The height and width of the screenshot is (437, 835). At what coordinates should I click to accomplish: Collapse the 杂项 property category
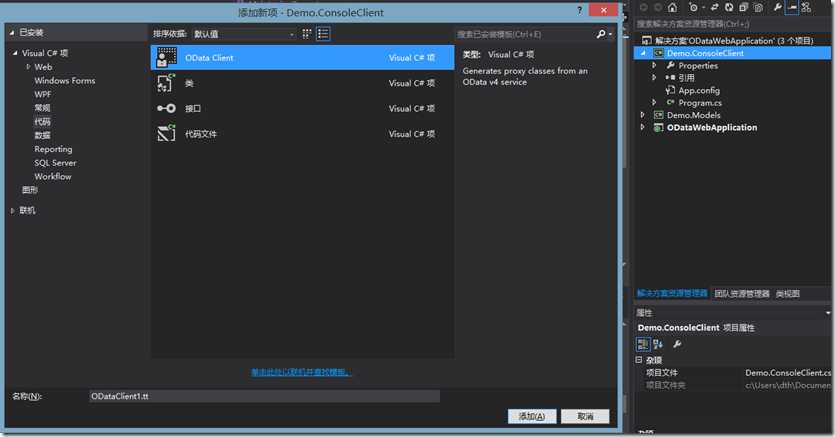click(x=639, y=360)
